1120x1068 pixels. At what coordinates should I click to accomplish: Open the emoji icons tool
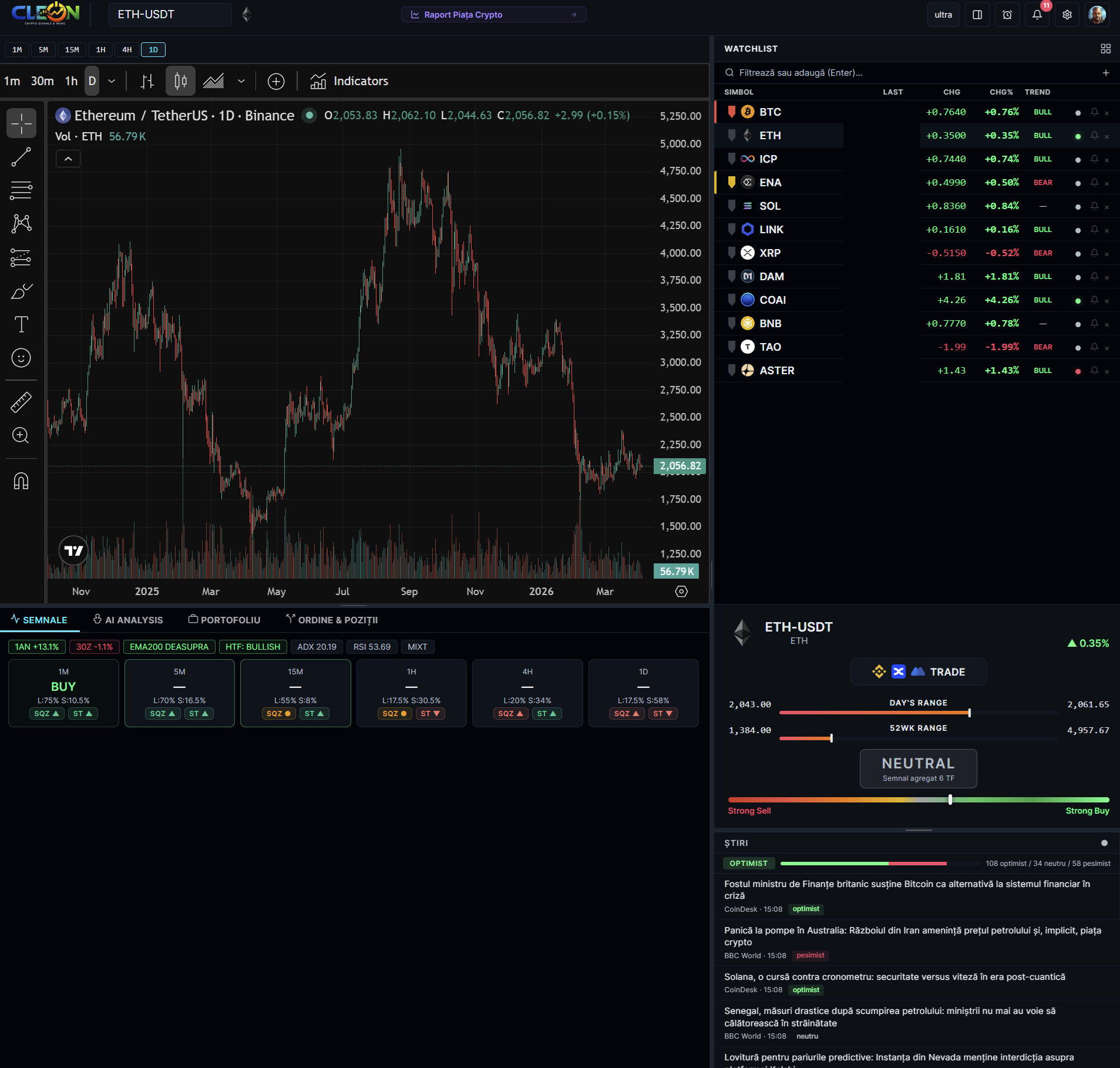pyautogui.click(x=21, y=358)
